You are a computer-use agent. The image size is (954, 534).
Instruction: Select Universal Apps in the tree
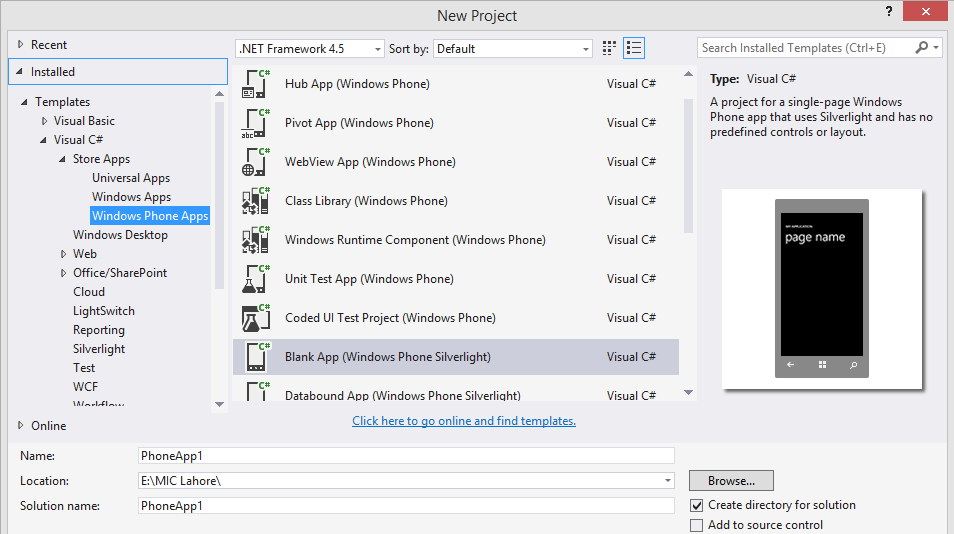pyautogui.click(x=131, y=178)
